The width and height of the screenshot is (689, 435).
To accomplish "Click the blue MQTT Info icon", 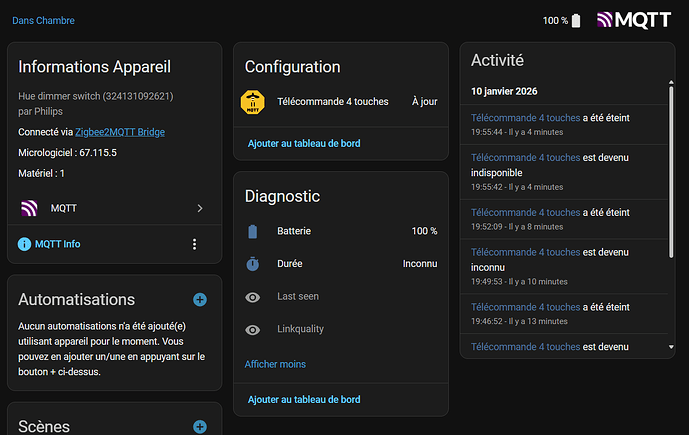I will click(x=25, y=244).
